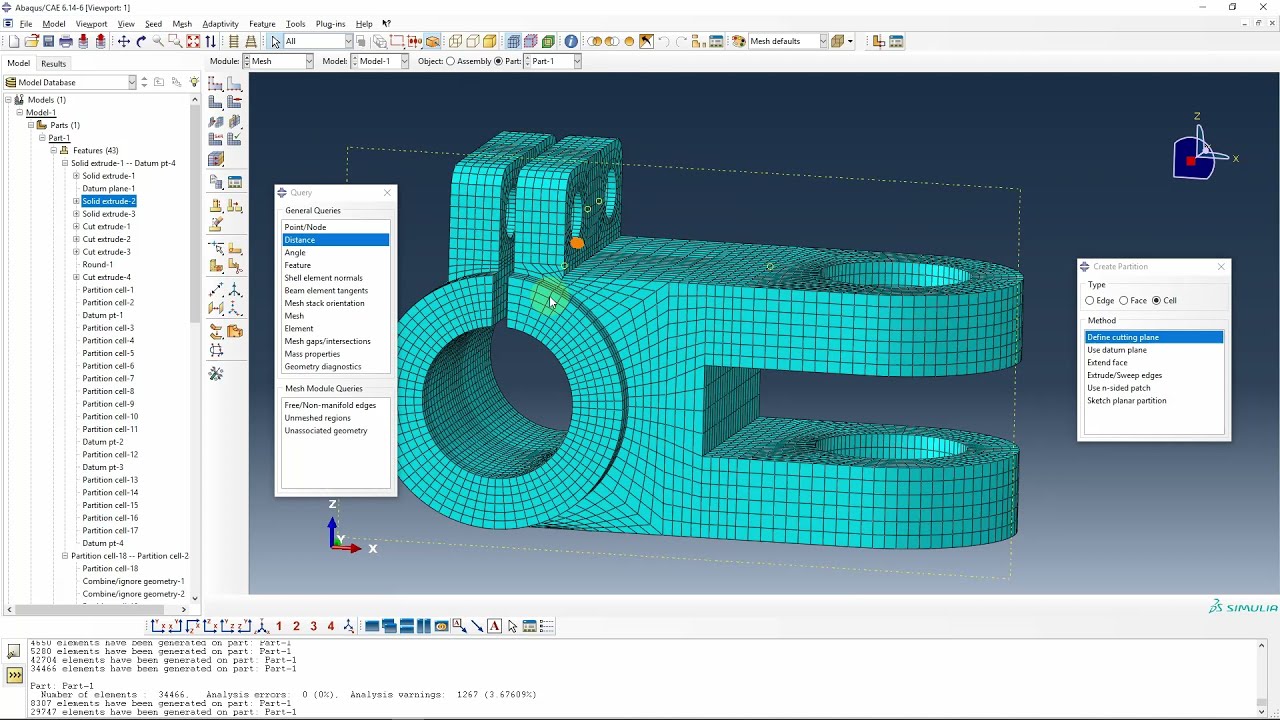Viewport: 1280px width, 720px height.
Task: Open the mesh tools wrench icon
Action: [x=216, y=374]
